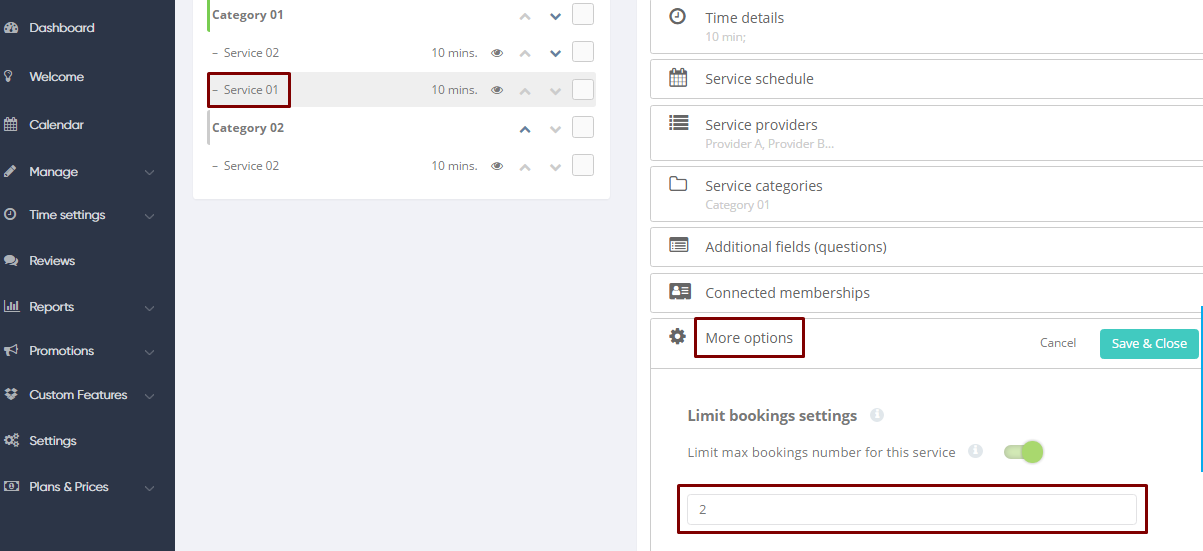Click the folder icon beside Service categories
This screenshot has width=1203, height=551.
(x=678, y=184)
